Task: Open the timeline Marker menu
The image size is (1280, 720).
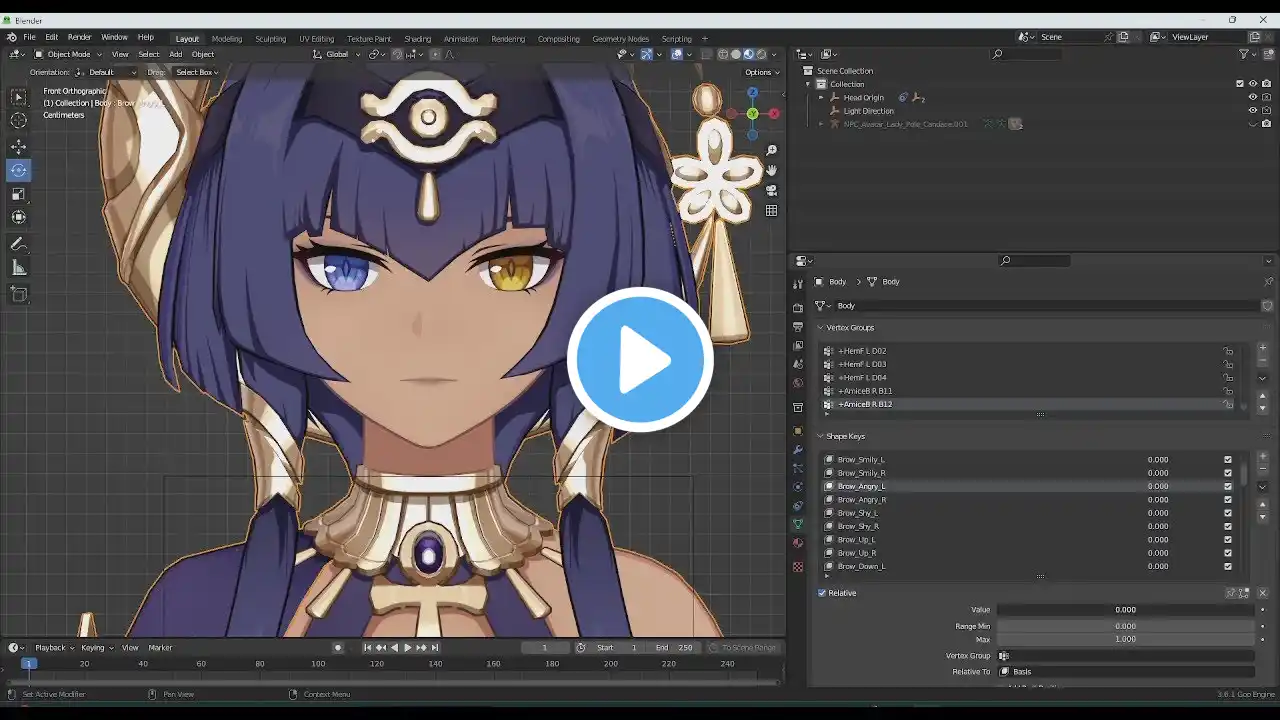Action: click(x=160, y=648)
